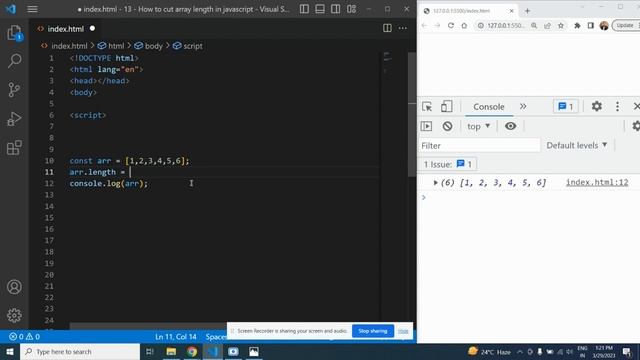Clear the console
The height and width of the screenshot is (360, 640).
(447, 126)
